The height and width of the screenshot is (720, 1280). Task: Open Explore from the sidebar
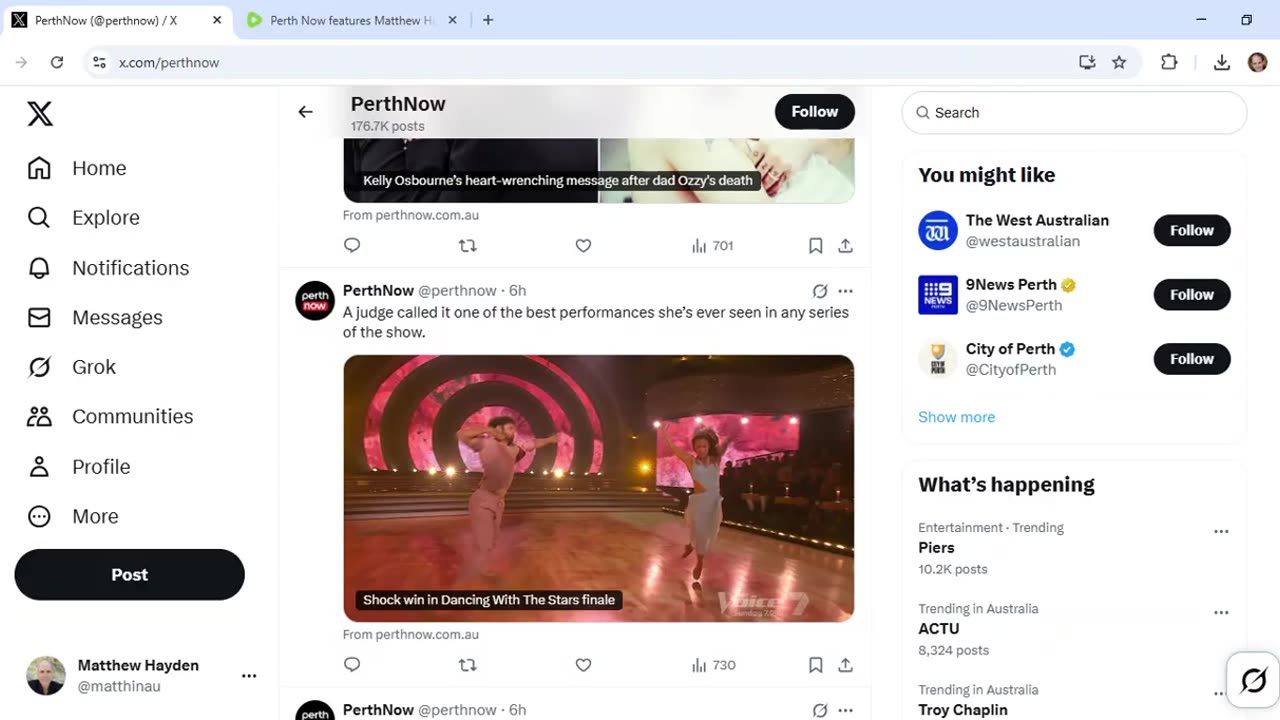pos(84,218)
